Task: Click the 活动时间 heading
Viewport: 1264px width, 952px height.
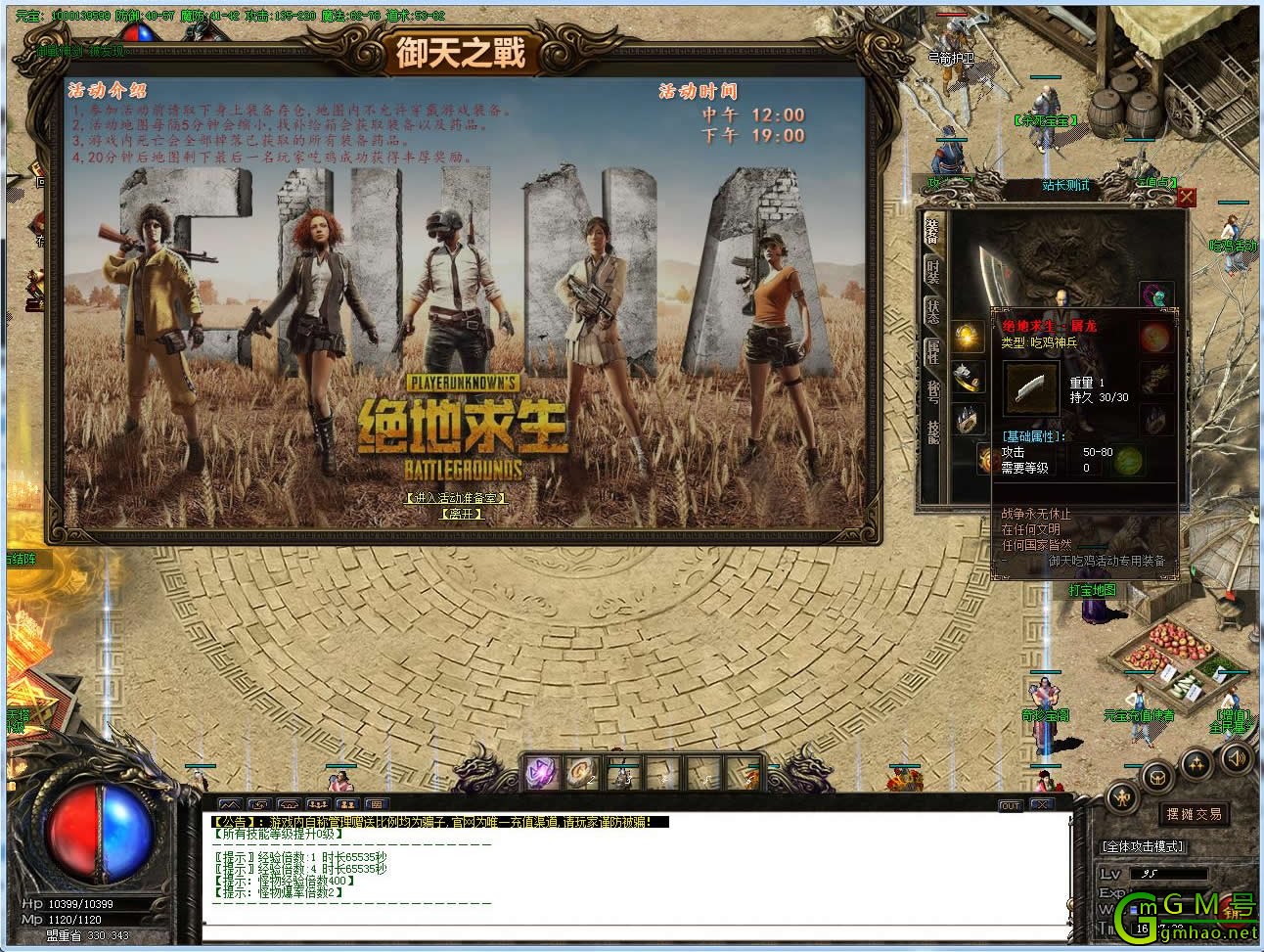Action: pyautogui.click(x=698, y=91)
